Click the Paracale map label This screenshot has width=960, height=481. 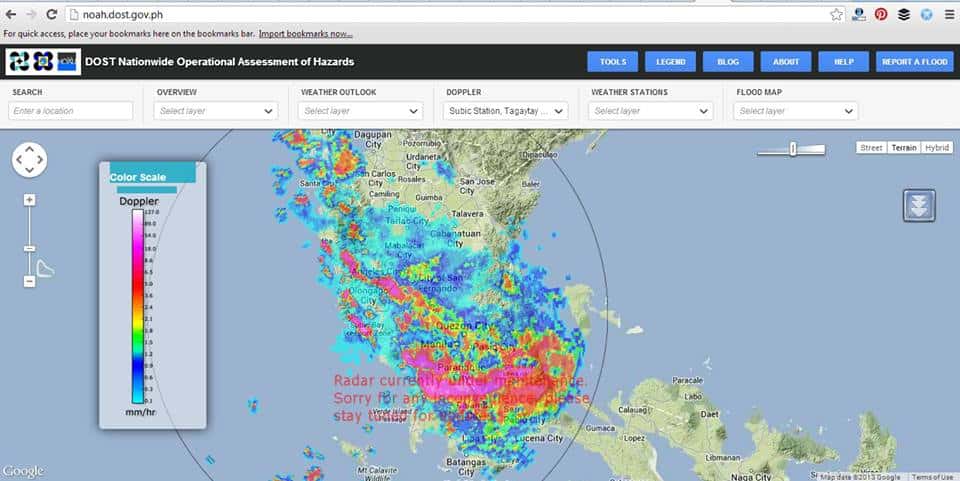(x=687, y=380)
